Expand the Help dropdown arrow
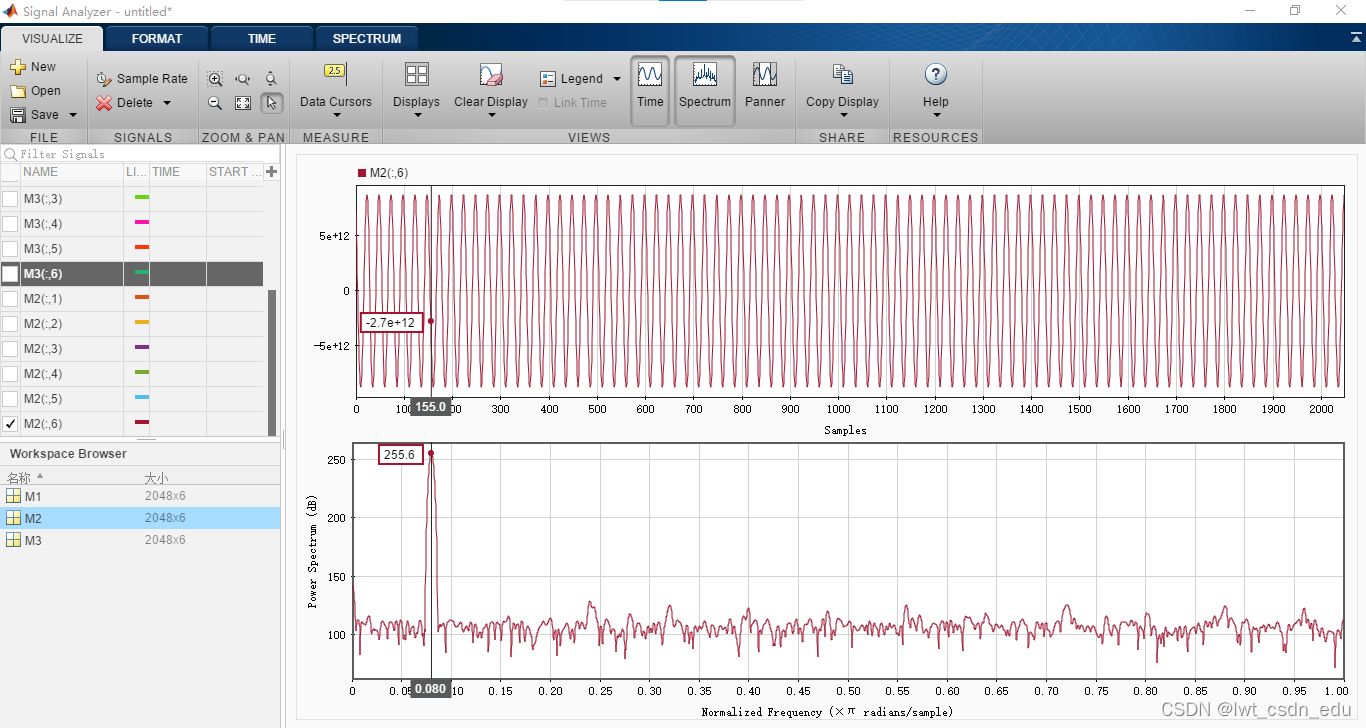 pyautogui.click(x=936, y=115)
